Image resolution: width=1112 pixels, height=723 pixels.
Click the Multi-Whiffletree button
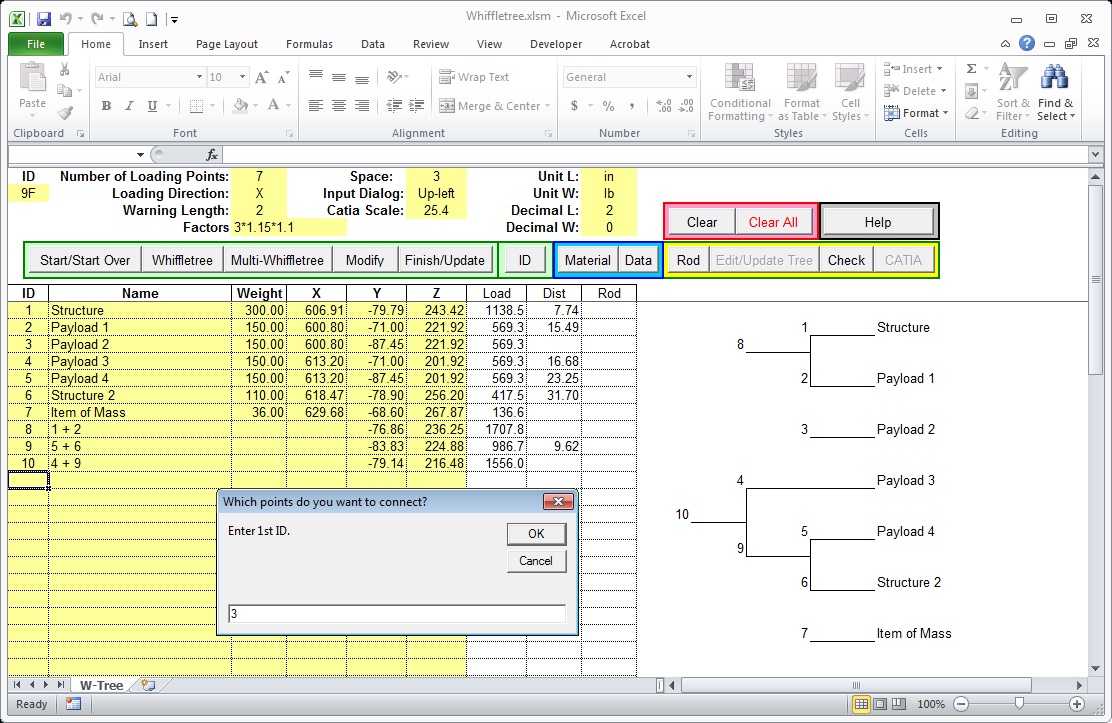(x=277, y=260)
